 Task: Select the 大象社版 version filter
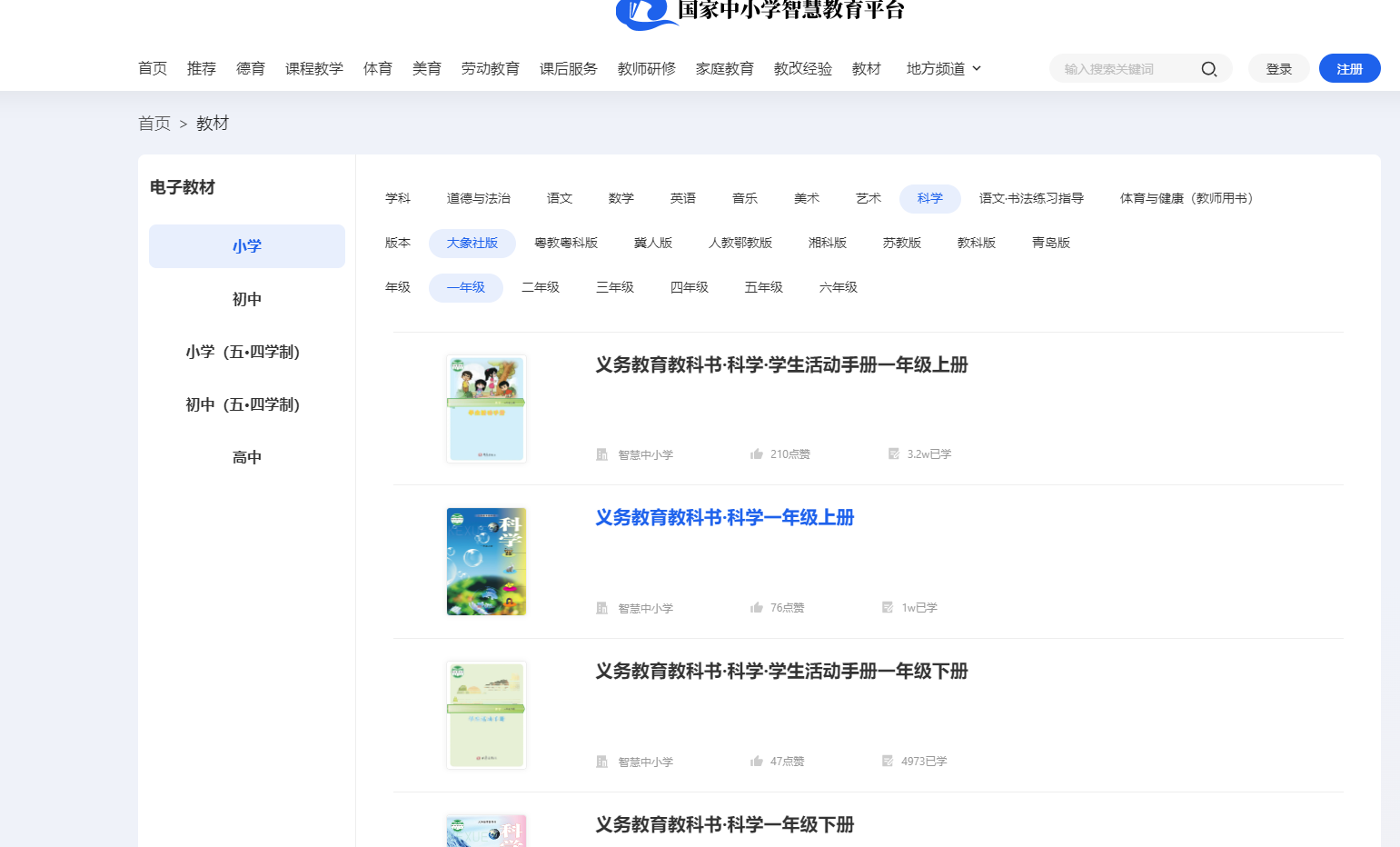tap(472, 243)
